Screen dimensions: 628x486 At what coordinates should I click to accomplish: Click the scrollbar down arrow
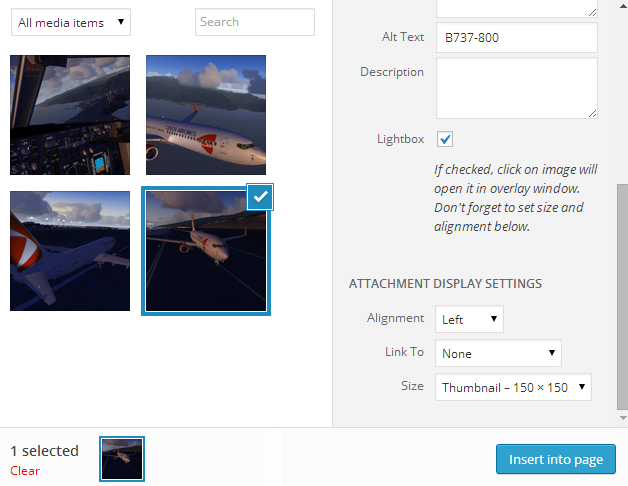(623, 418)
